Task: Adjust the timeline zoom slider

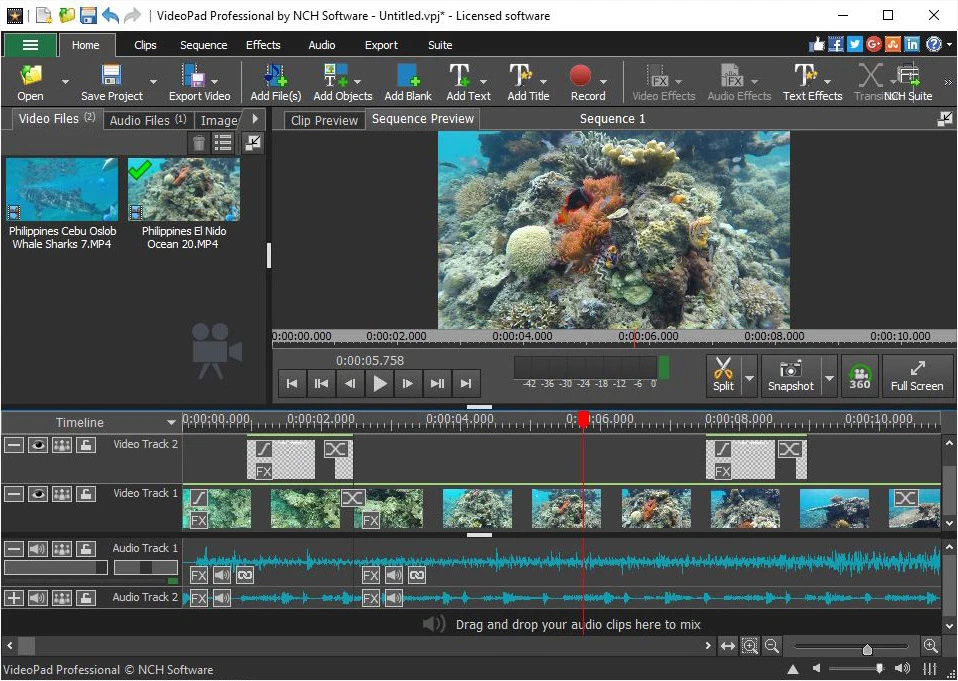Action: [867, 646]
